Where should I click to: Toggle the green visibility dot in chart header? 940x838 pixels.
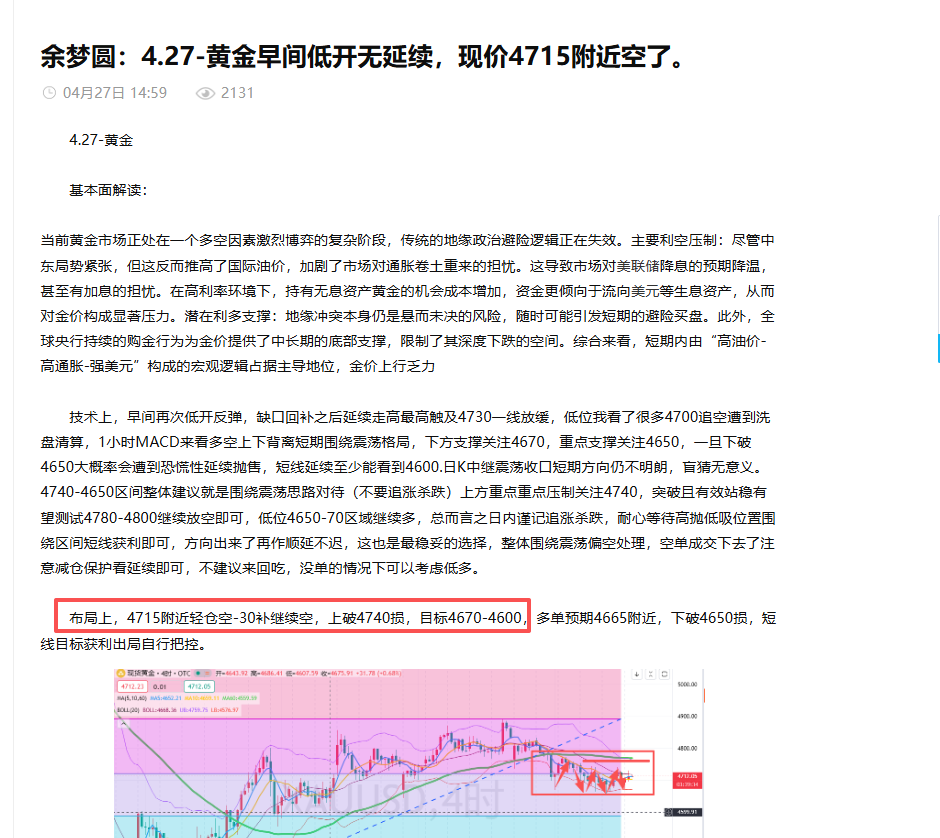pyautogui.click(x=198, y=671)
